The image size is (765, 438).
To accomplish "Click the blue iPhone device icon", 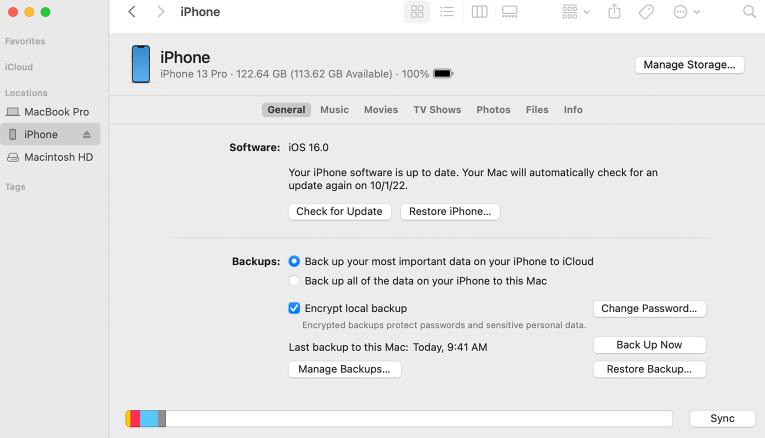I will [x=141, y=64].
